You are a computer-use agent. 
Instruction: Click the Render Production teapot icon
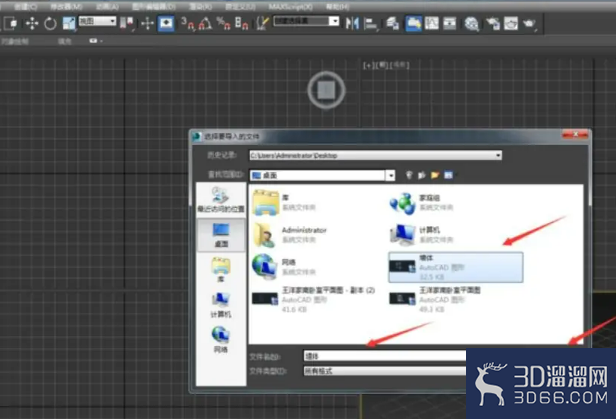point(529,24)
